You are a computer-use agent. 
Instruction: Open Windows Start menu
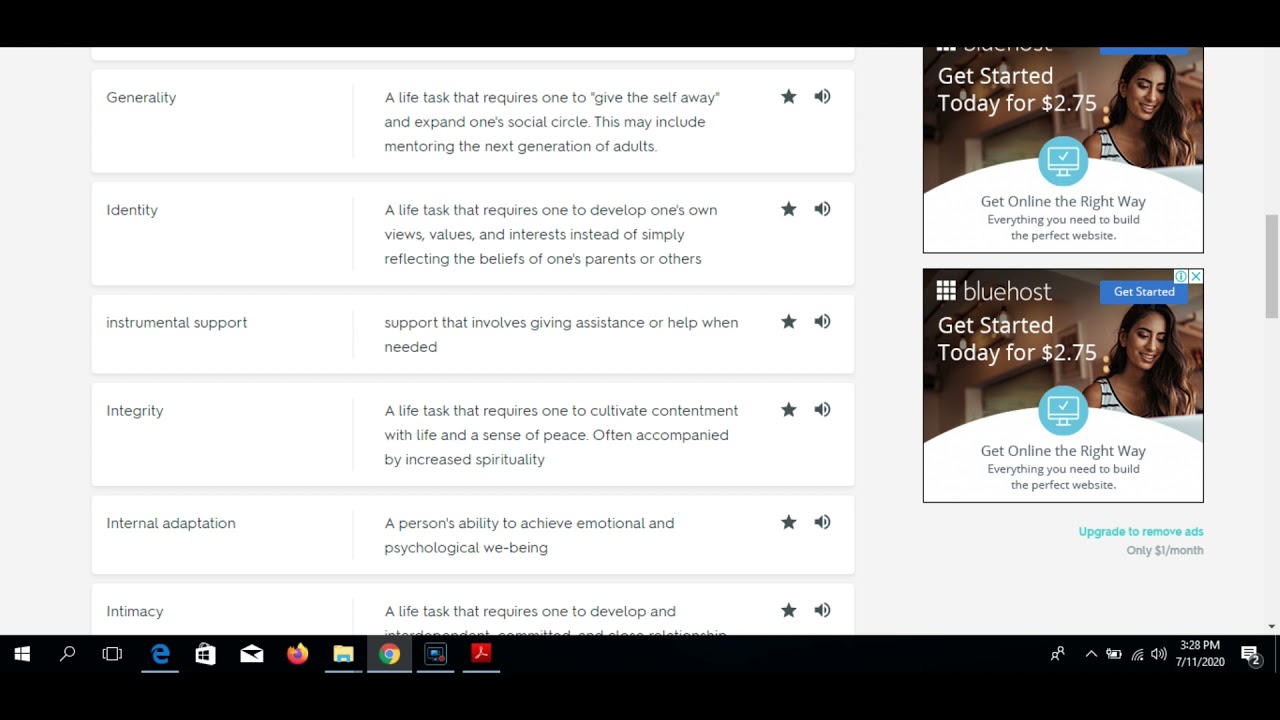(x=22, y=654)
